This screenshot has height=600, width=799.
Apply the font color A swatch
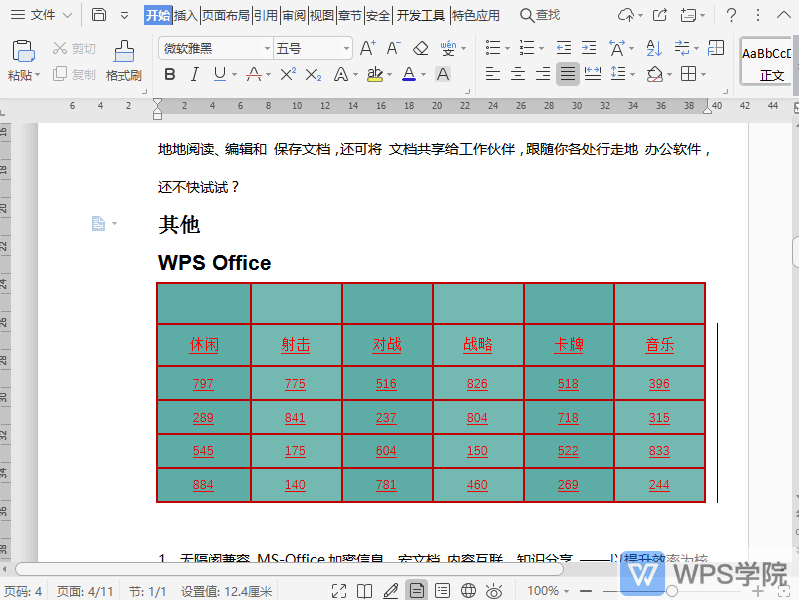click(x=409, y=74)
